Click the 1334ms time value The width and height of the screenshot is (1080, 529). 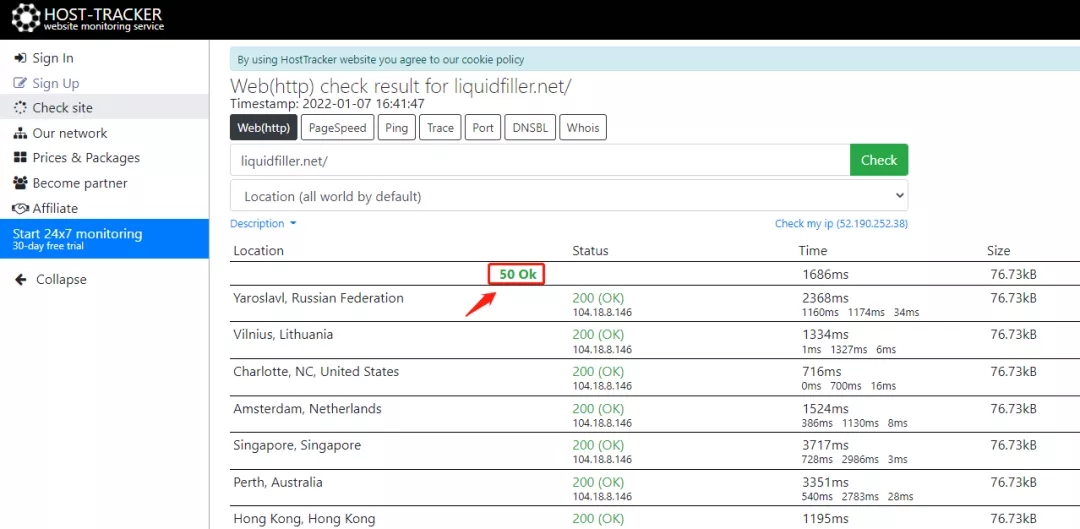825,335
